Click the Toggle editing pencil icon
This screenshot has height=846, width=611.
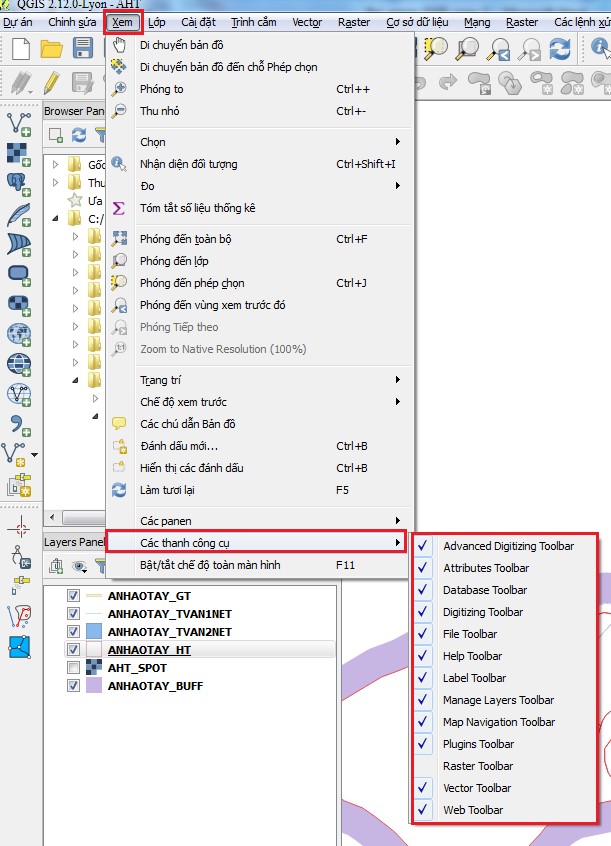pyautogui.click(x=52, y=83)
